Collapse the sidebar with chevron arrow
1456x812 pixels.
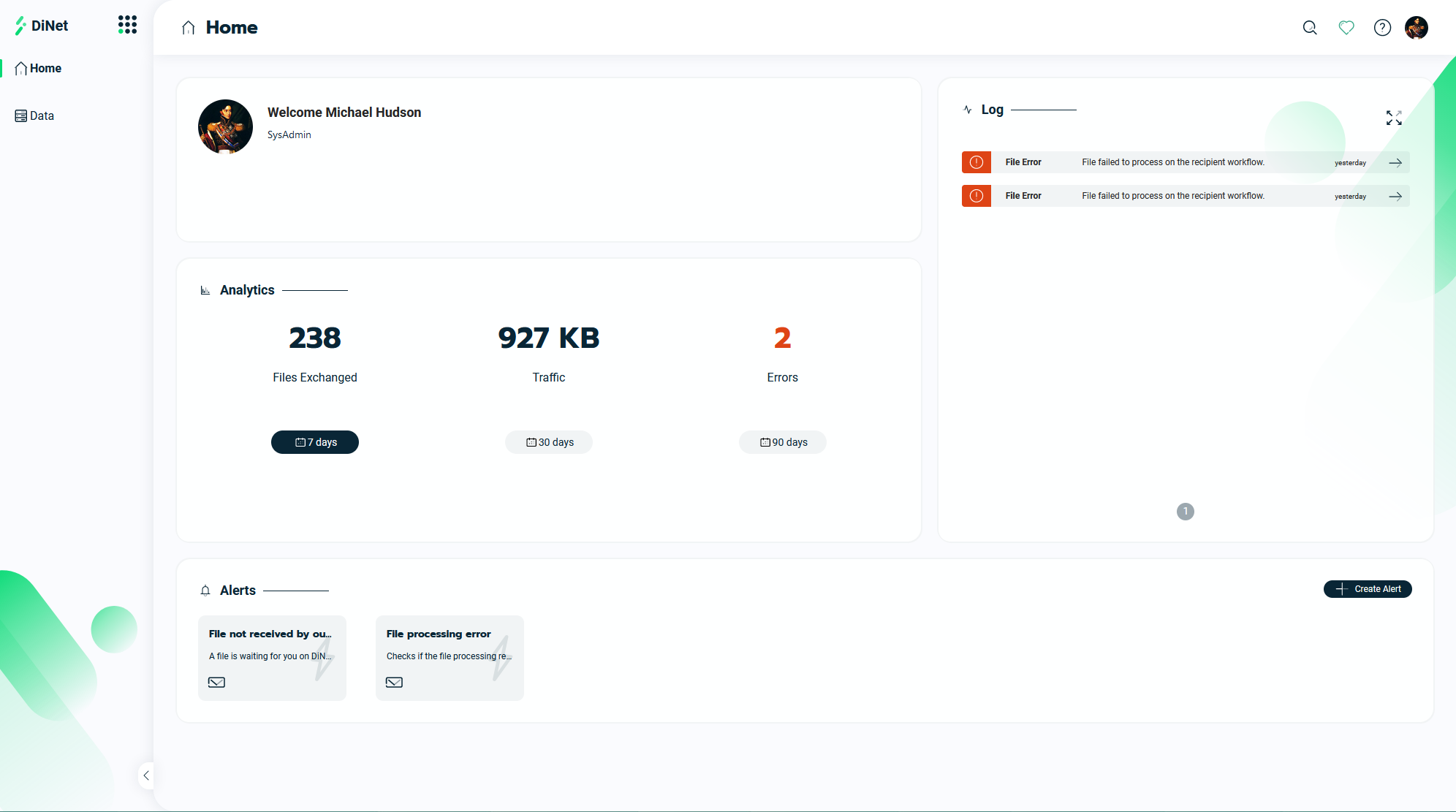[146, 775]
